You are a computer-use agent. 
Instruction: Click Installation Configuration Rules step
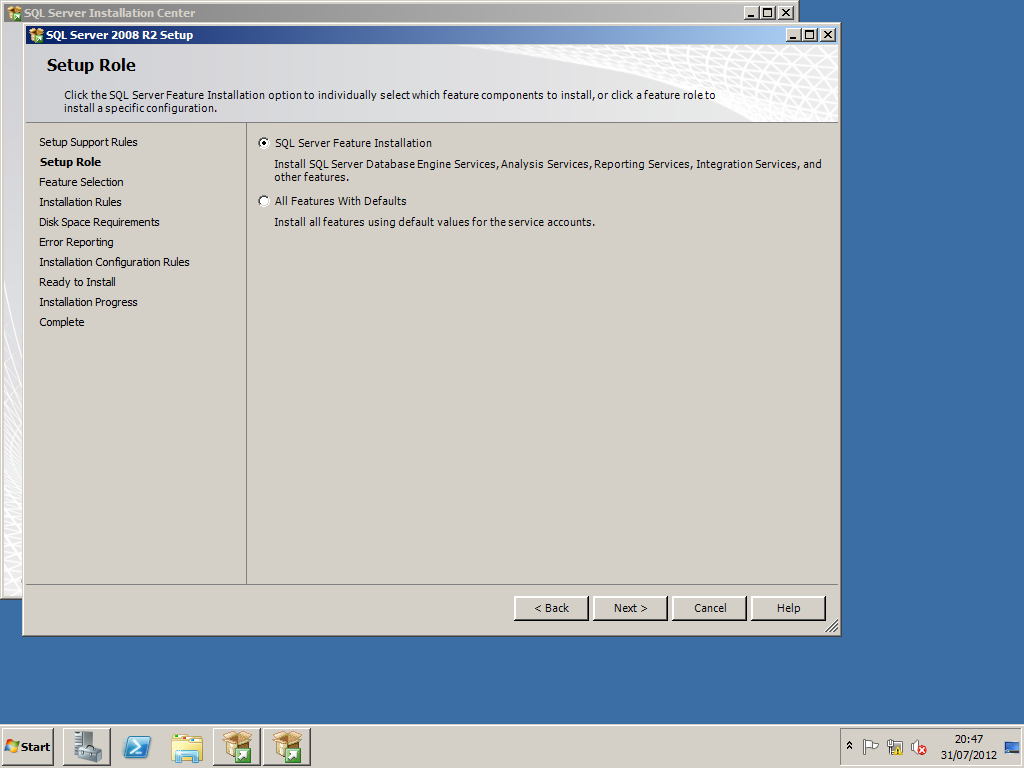tap(114, 262)
